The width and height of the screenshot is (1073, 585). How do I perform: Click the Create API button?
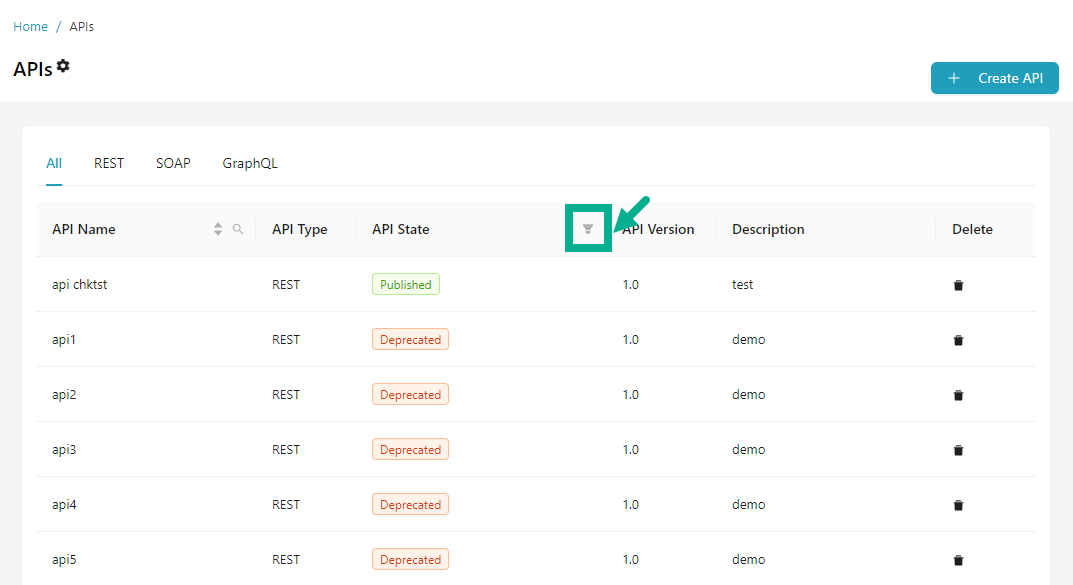(994, 78)
